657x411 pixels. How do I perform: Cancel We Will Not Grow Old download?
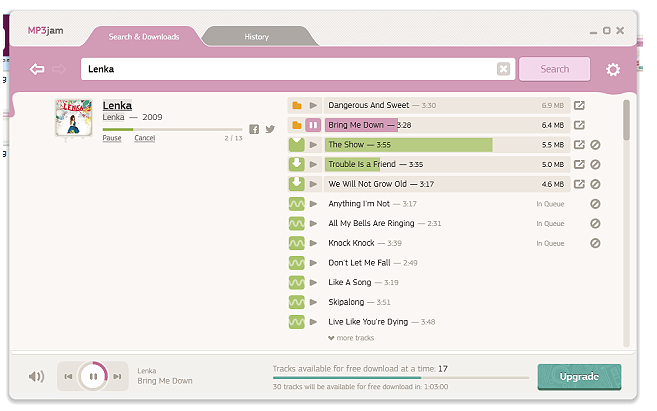[x=595, y=184]
